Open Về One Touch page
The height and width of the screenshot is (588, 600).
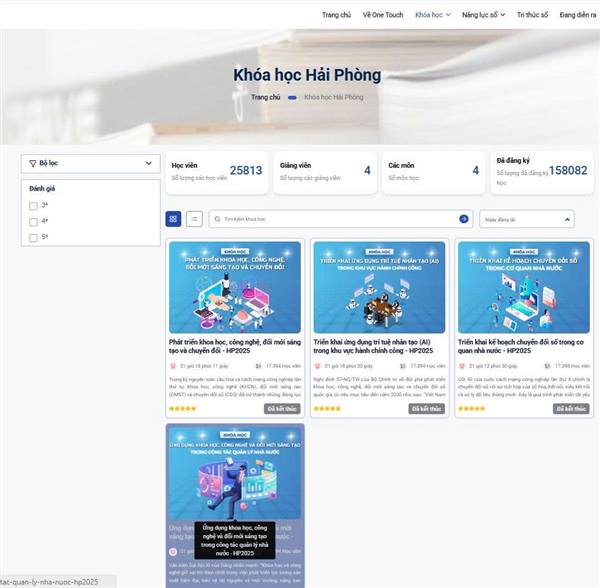[383, 15]
